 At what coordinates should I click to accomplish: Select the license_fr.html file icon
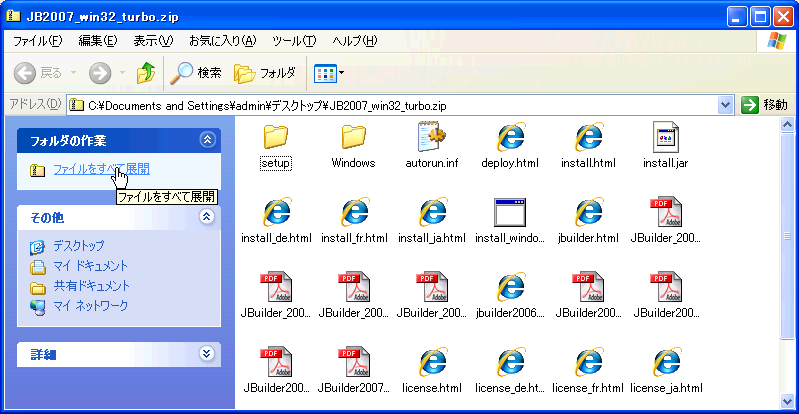click(x=588, y=363)
